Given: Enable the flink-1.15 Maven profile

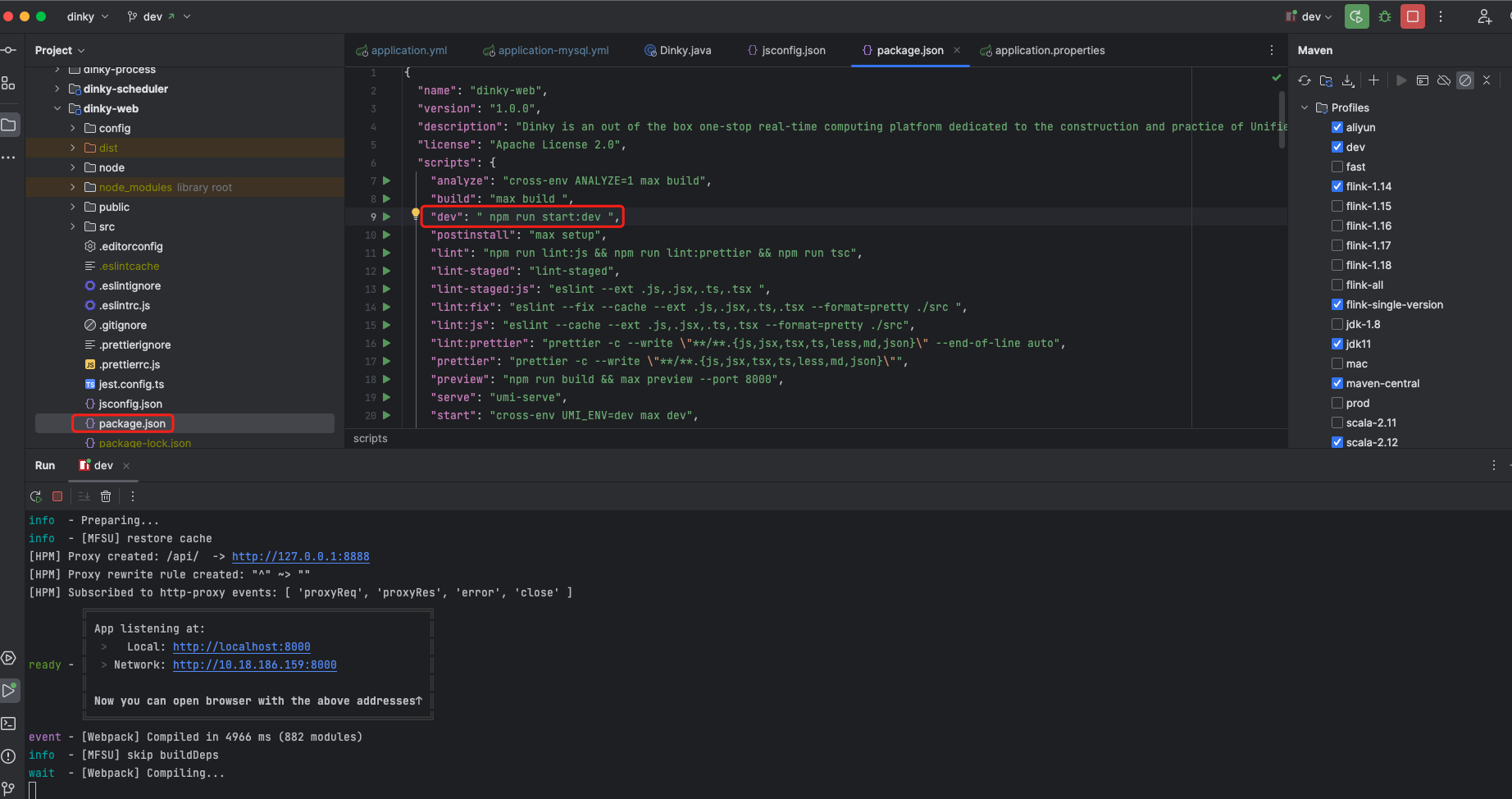Looking at the screenshot, I should pyautogui.click(x=1337, y=206).
